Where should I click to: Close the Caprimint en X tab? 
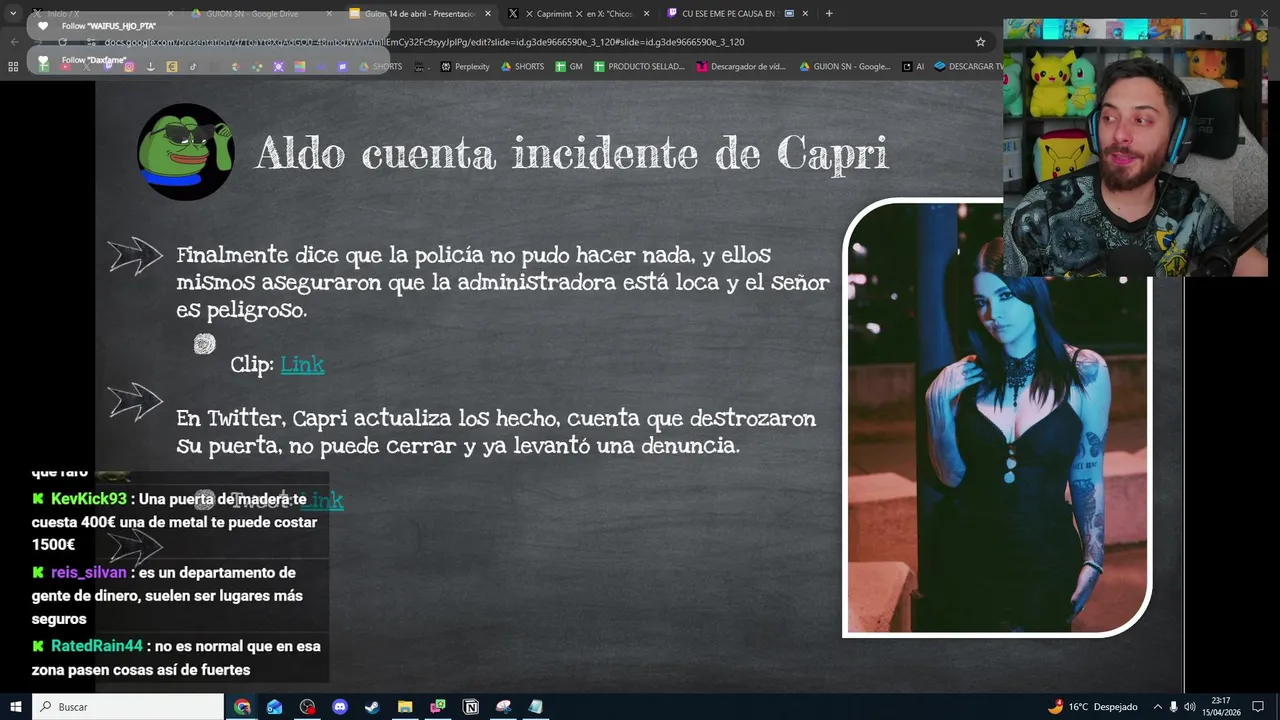[x=646, y=14]
